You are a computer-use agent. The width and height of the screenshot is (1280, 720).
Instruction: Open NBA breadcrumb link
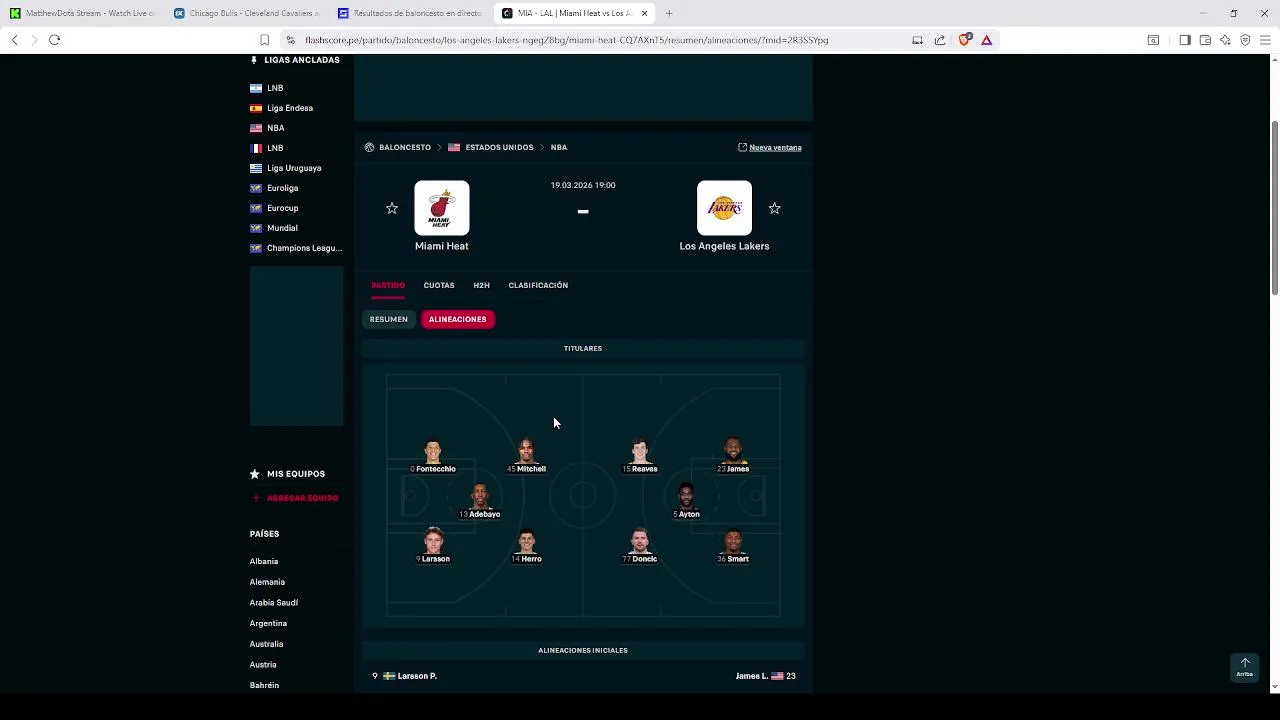[x=559, y=147]
